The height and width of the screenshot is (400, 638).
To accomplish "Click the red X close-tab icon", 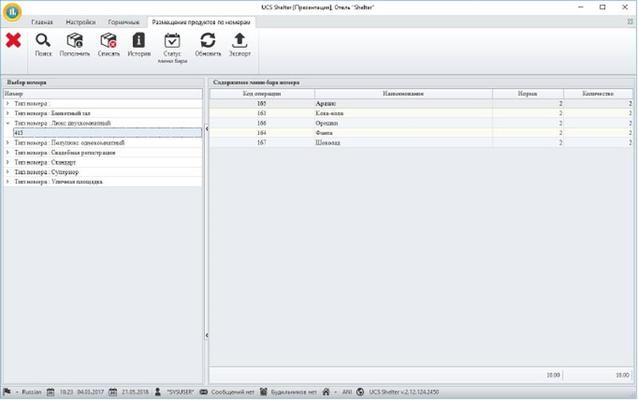I will tap(13, 41).
